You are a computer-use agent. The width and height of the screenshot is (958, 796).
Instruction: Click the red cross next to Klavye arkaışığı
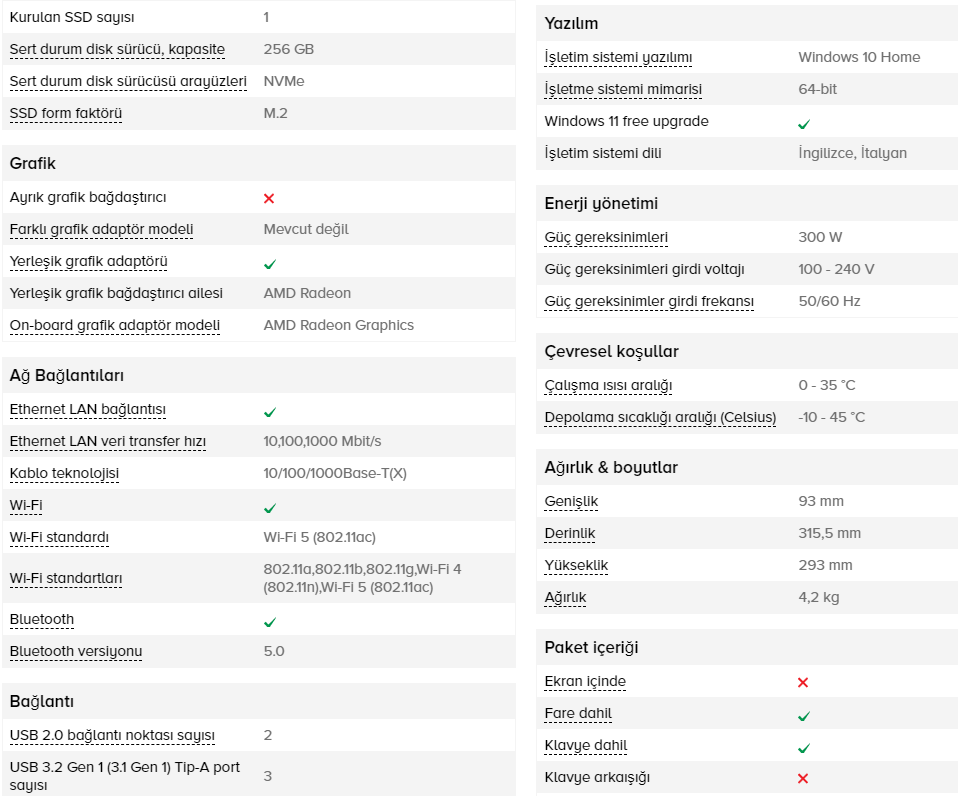pyautogui.click(x=803, y=778)
